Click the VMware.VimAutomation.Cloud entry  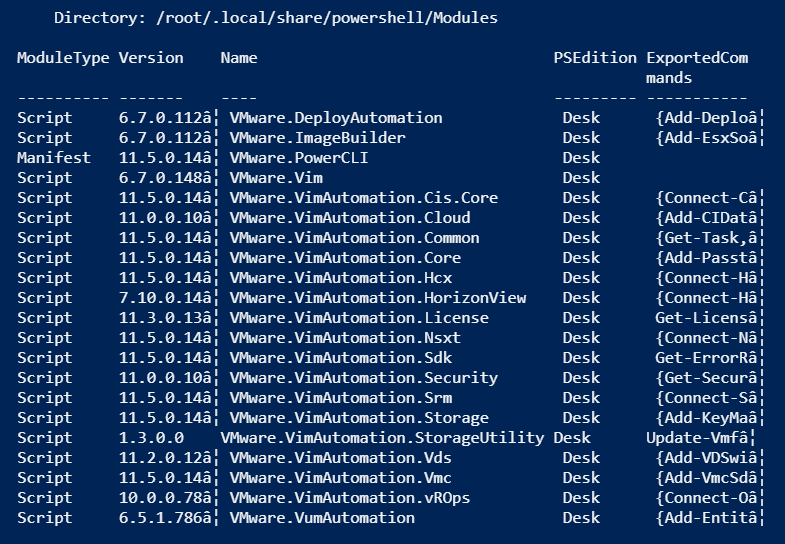tap(350, 218)
